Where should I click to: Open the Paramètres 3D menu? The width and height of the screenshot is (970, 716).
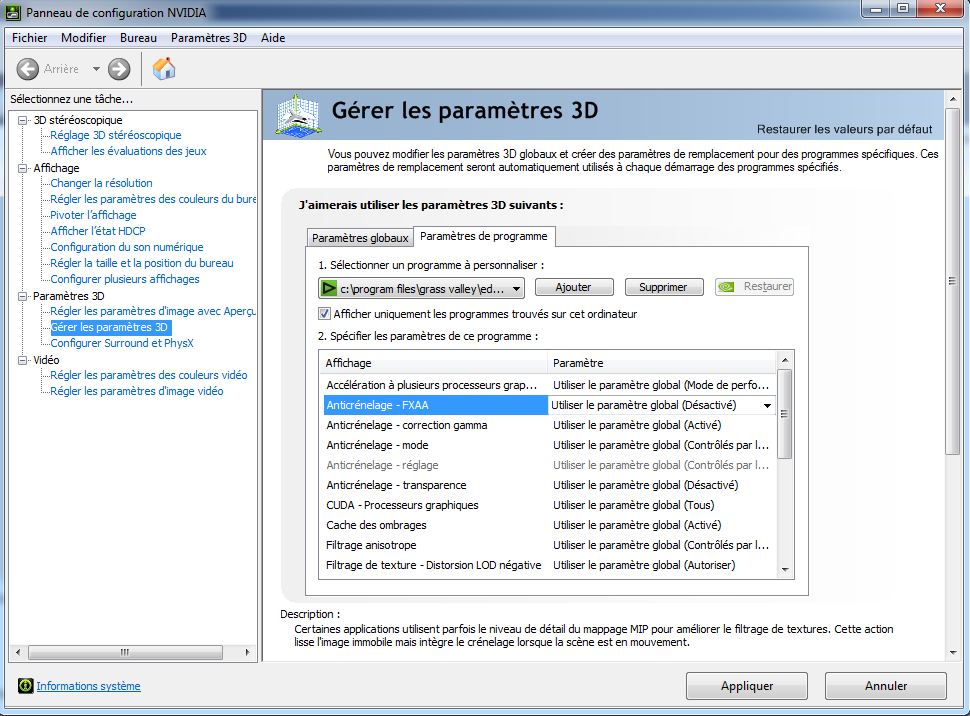coord(208,38)
